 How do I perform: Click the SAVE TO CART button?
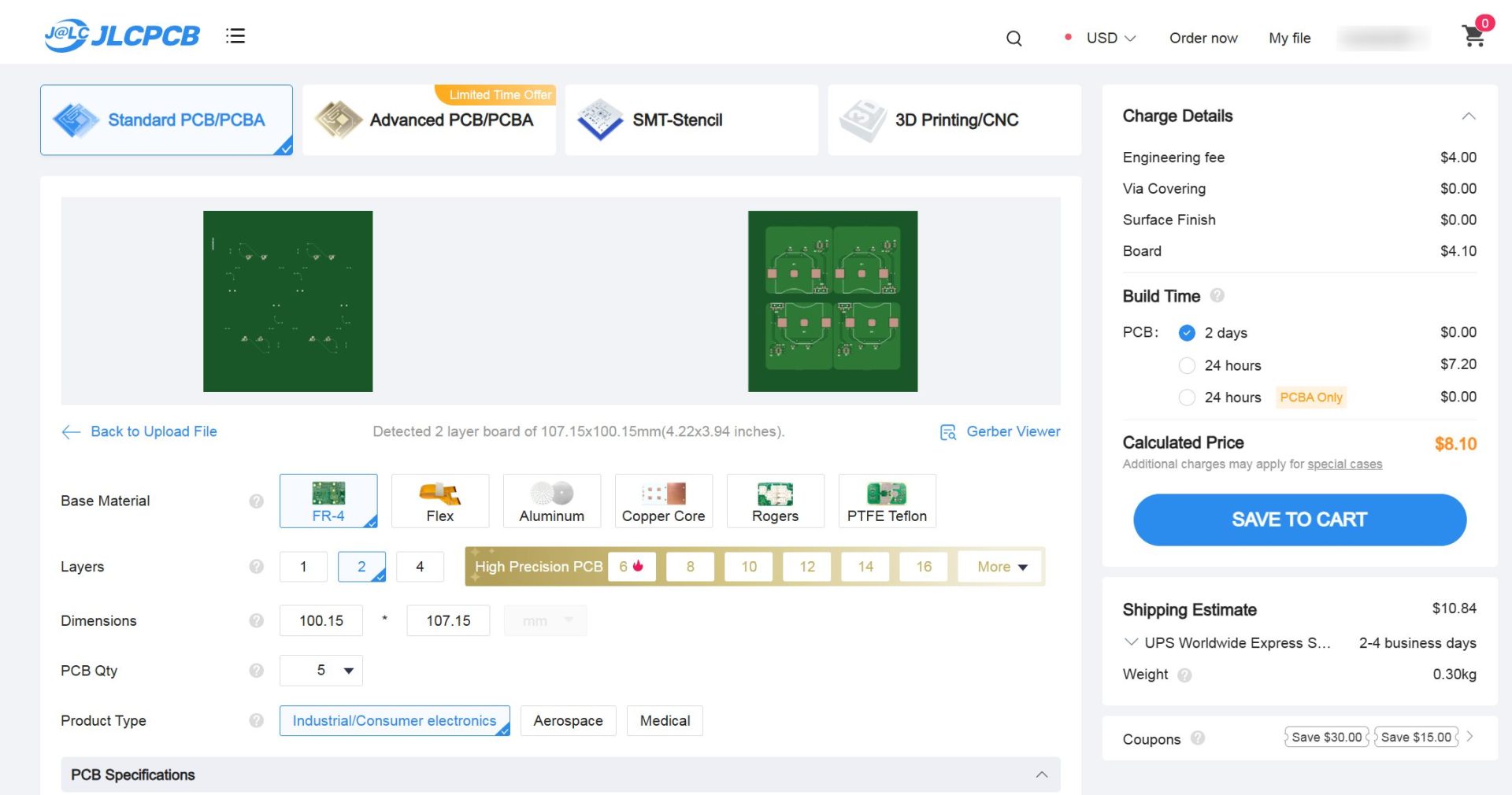tap(1299, 520)
